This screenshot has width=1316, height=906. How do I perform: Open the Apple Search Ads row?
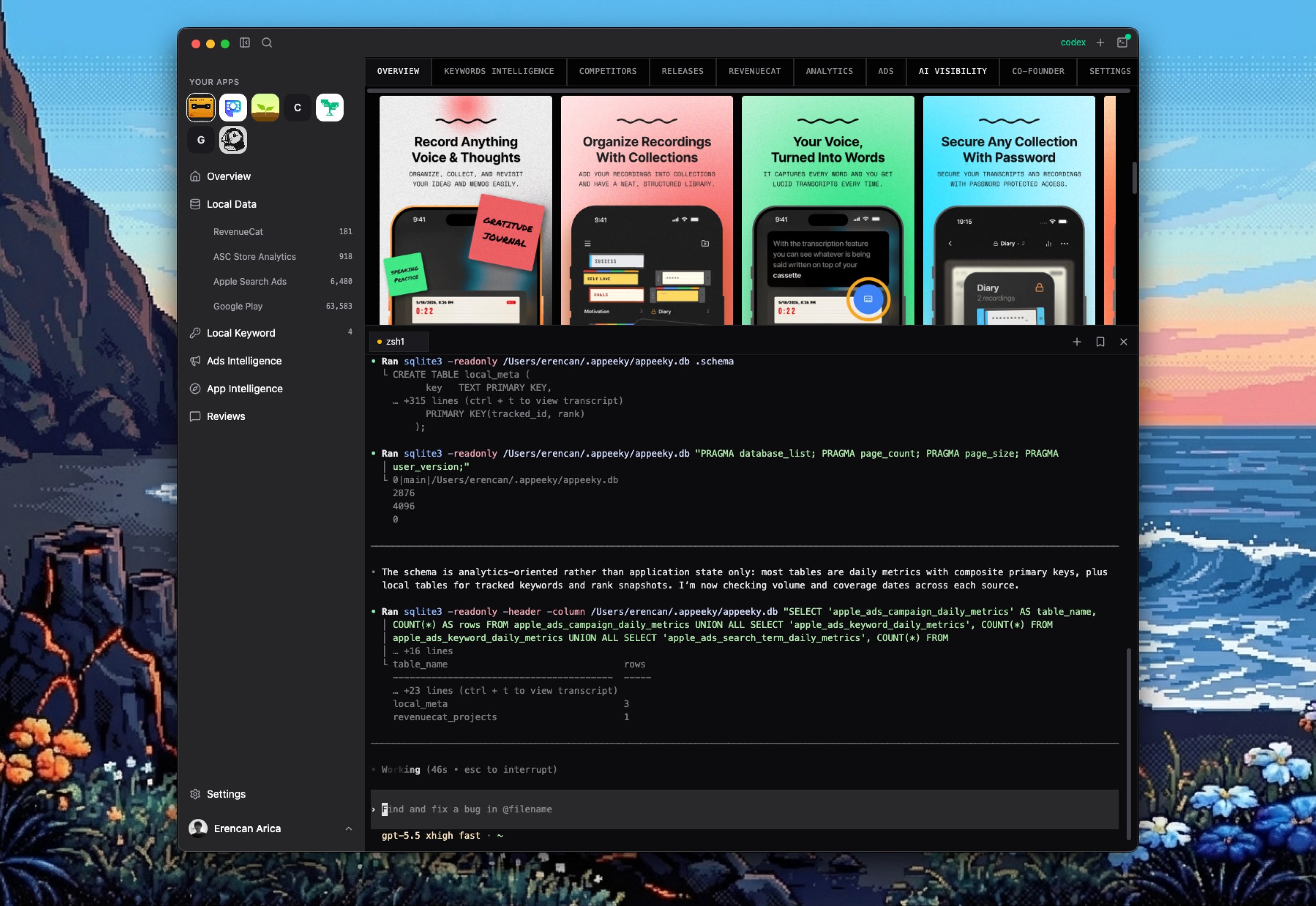pos(282,282)
